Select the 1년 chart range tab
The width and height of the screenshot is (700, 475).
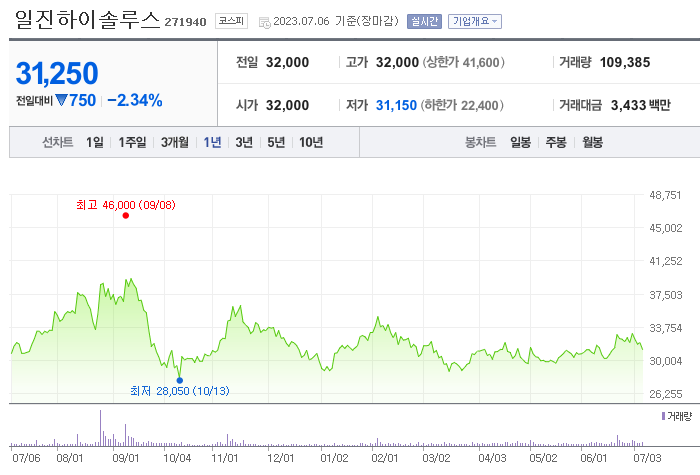point(212,142)
